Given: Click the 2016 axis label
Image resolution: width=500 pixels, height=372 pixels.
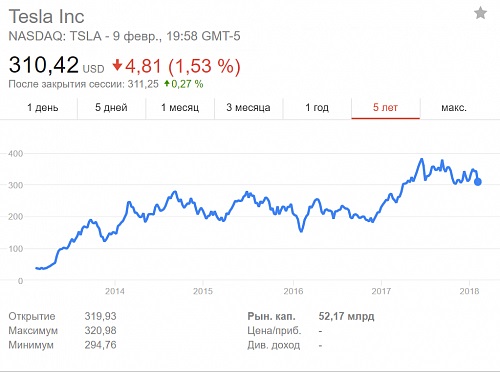Looking at the screenshot, I should (293, 291).
